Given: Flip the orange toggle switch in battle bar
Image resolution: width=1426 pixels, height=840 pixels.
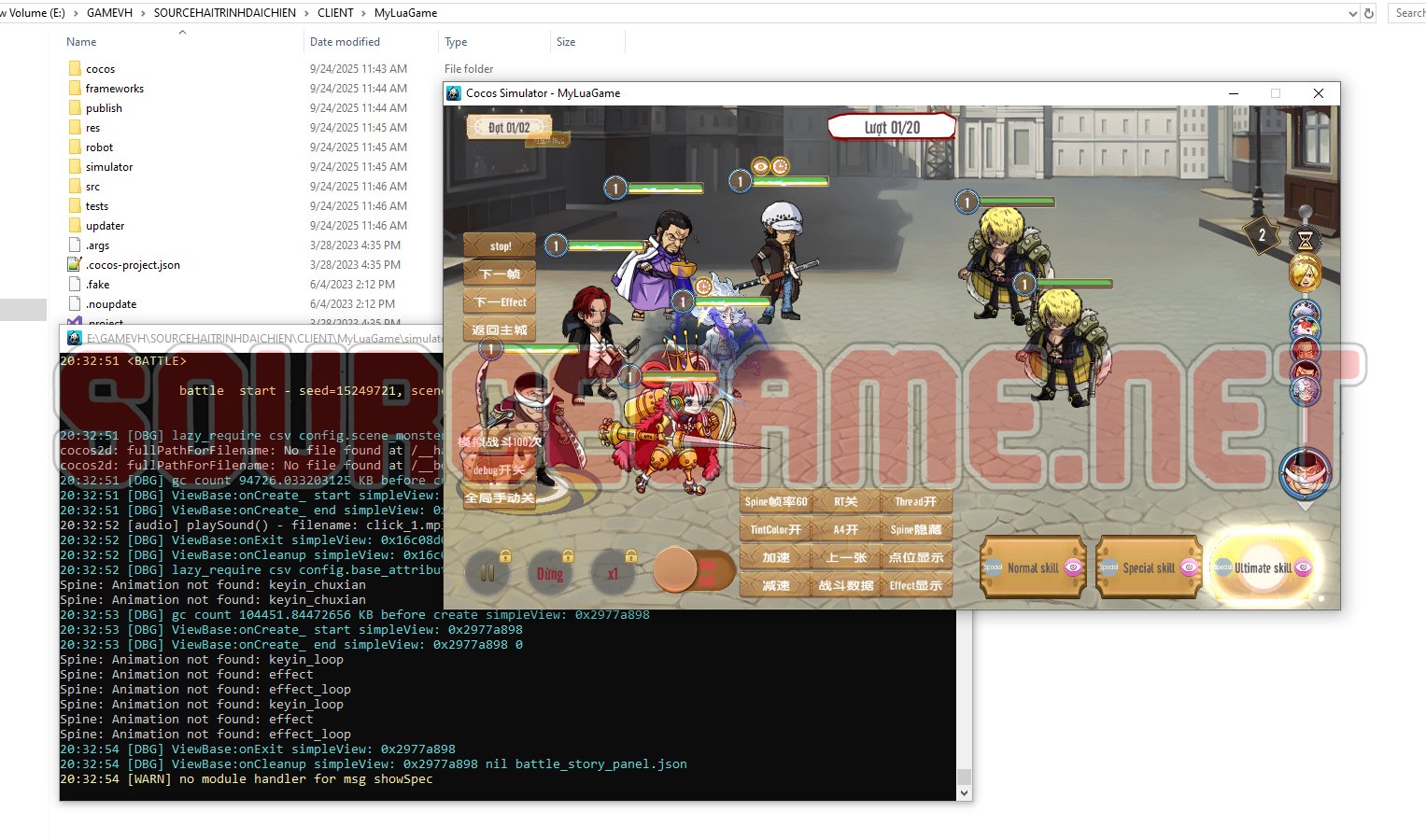Looking at the screenshot, I should point(689,570).
